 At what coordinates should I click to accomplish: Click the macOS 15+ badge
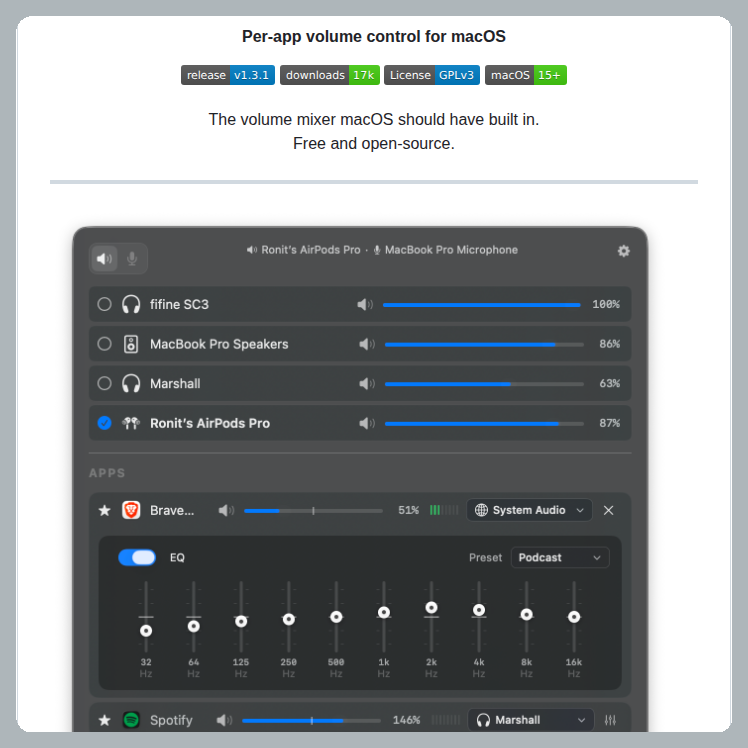point(526,75)
